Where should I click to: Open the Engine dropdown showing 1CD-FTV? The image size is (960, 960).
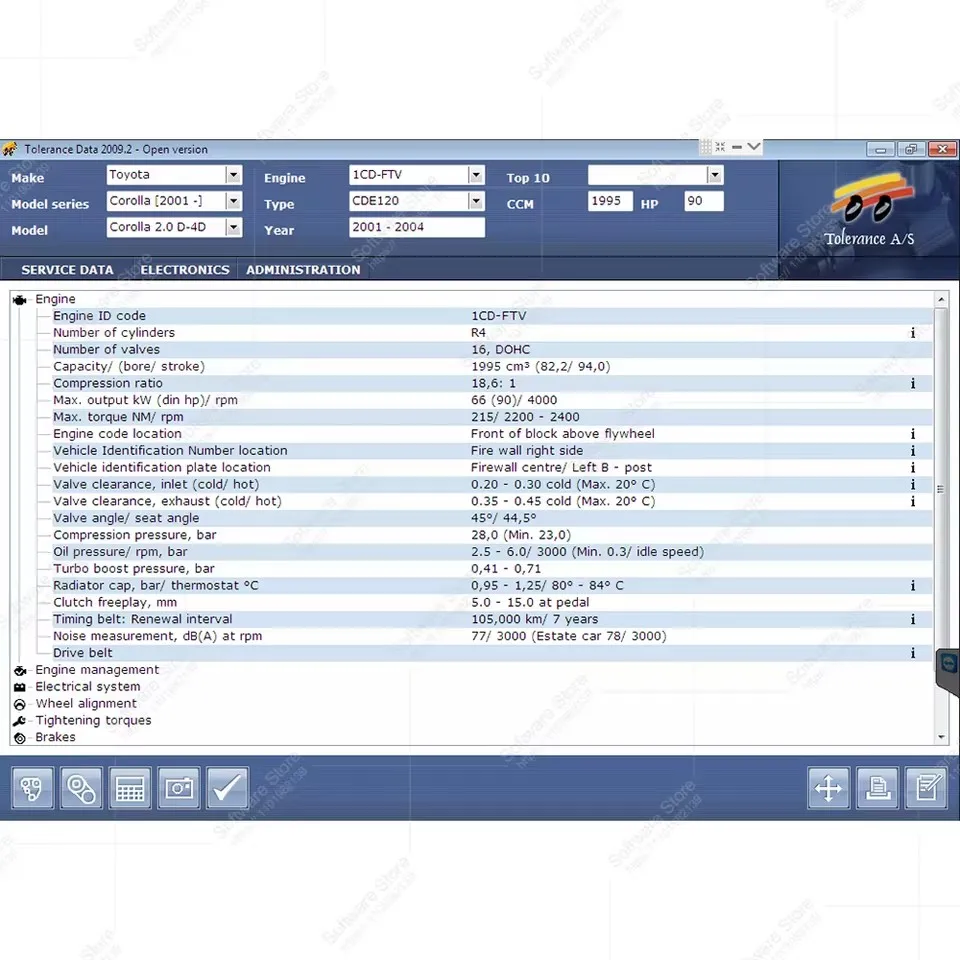point(476,174)
